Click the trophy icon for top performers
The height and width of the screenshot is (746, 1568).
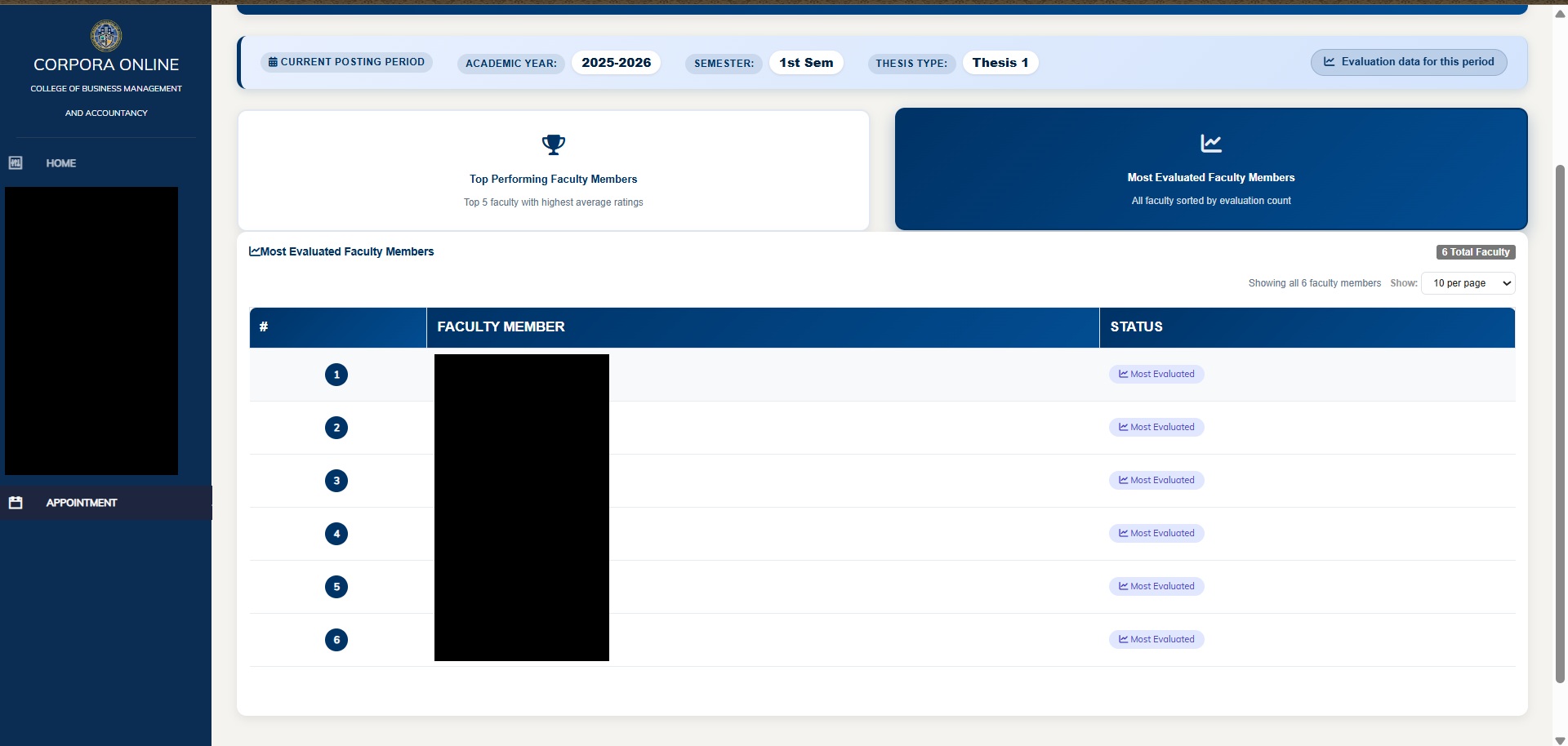[554, 145]
